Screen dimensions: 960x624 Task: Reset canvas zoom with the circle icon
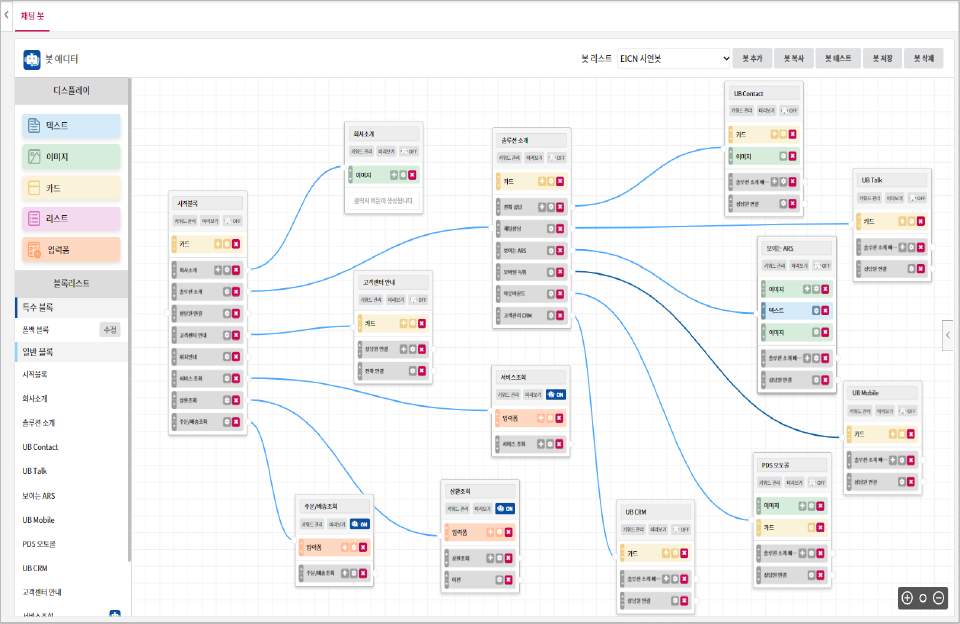coord(923,598)
